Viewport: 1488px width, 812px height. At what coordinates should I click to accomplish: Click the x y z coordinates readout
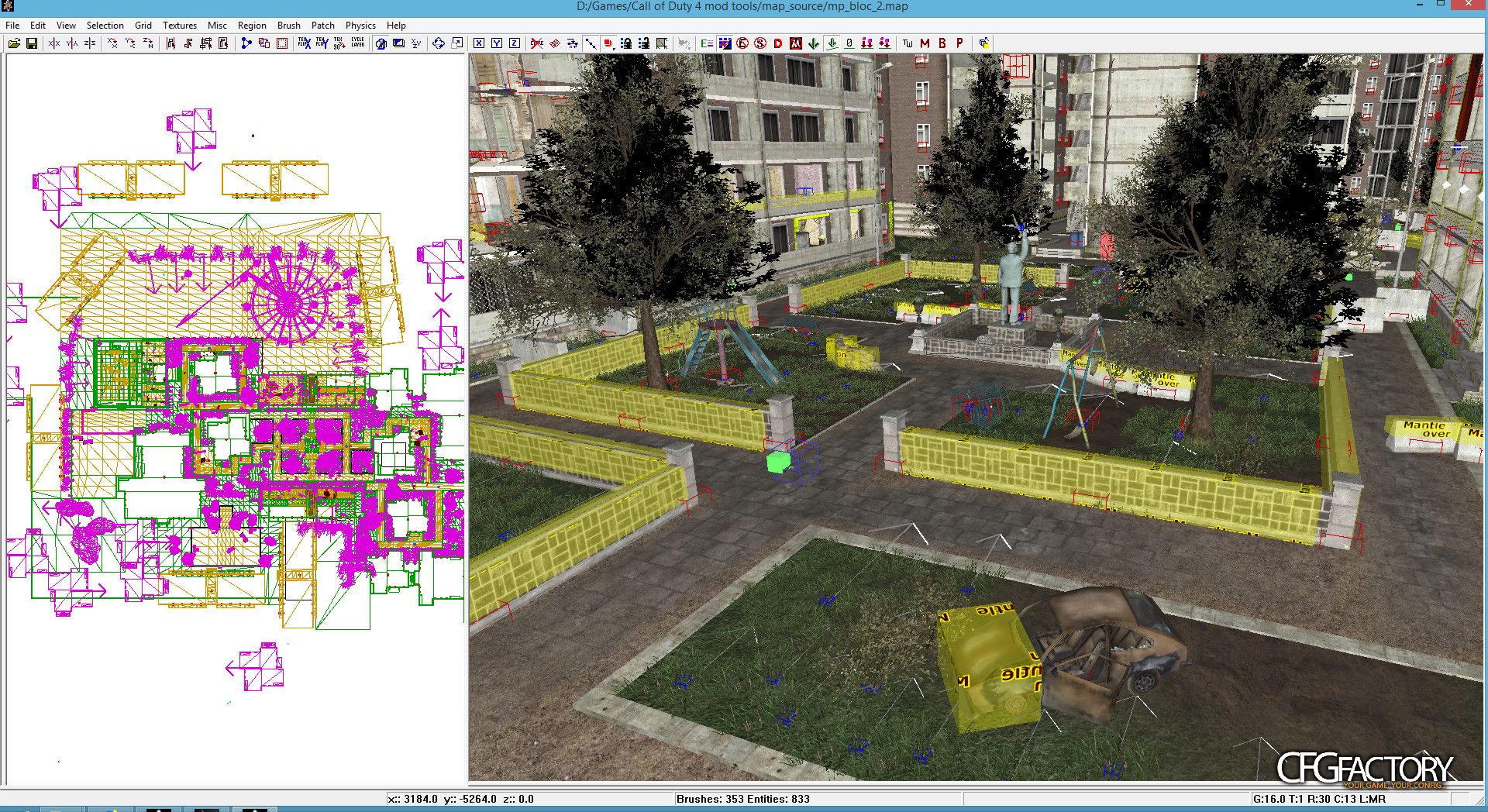click(460, 799)
